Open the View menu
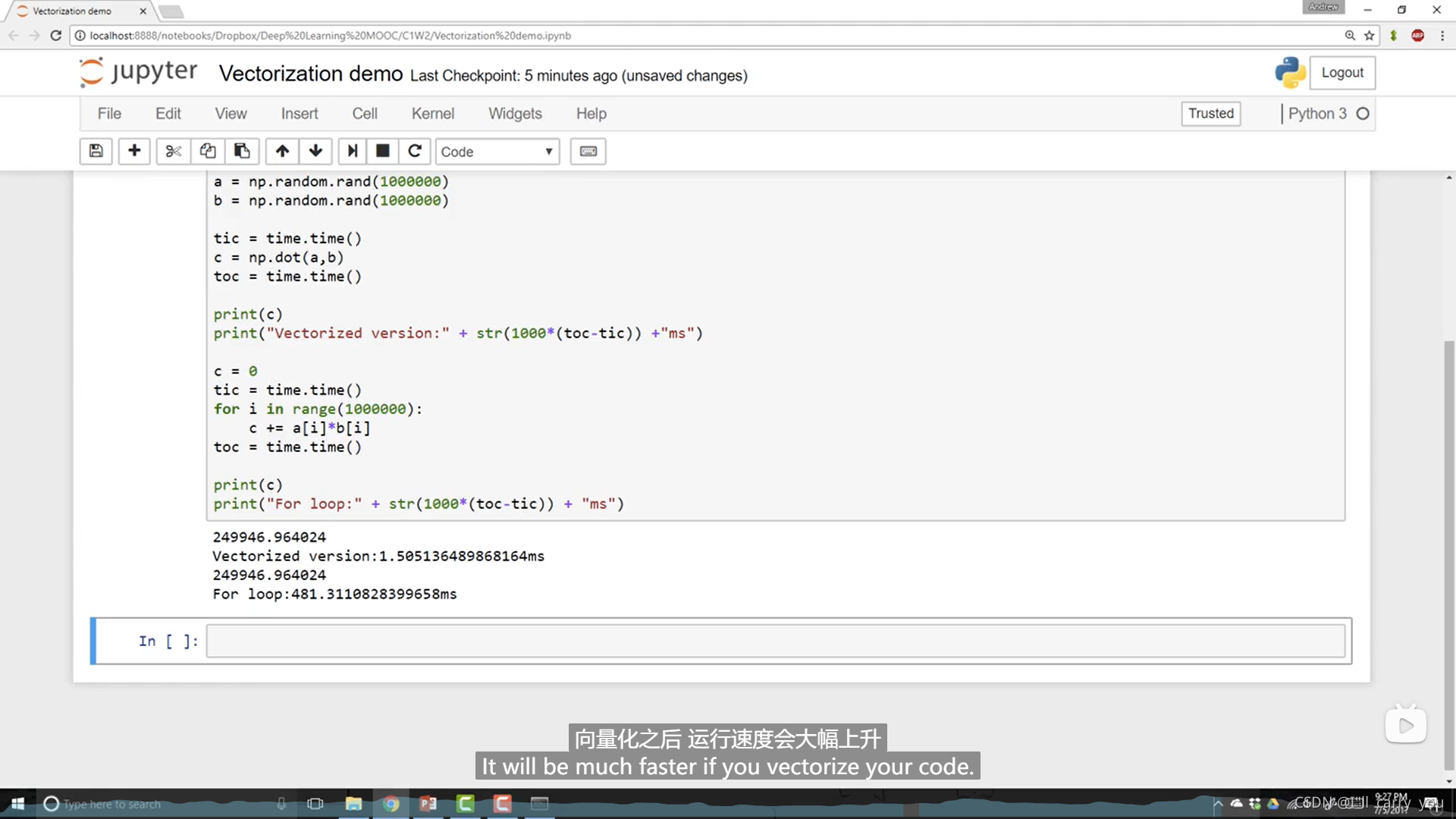This screenshot has height=819, width=1456. (x=231, y=113)
